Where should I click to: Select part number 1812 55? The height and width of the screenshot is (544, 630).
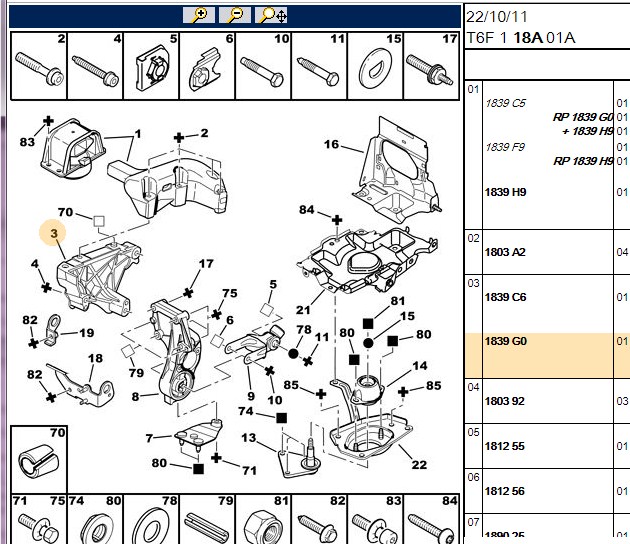(x=504, y=446)
